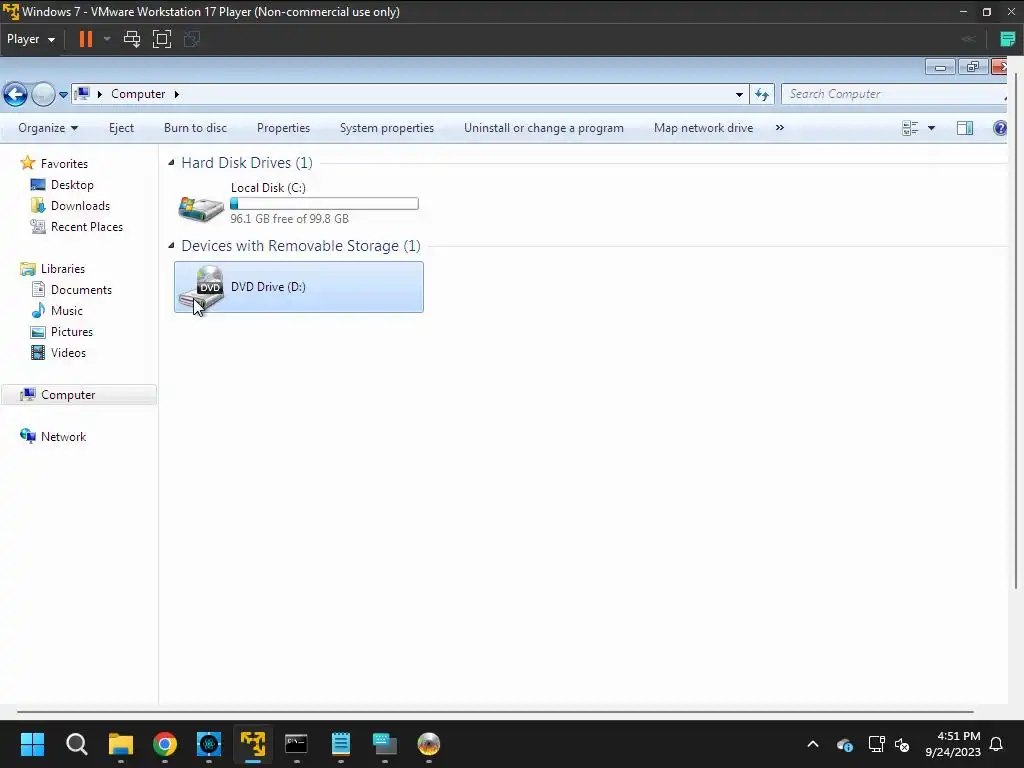The height and width of the screenshot is (768, 1024).
Task: Open the Windows Start button
Action: pos(32,744)
